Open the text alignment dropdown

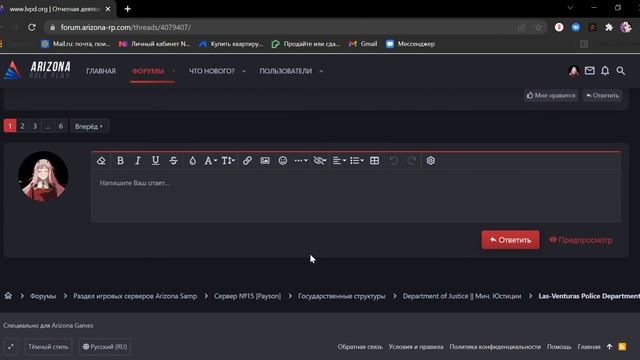tap(339, 161)
